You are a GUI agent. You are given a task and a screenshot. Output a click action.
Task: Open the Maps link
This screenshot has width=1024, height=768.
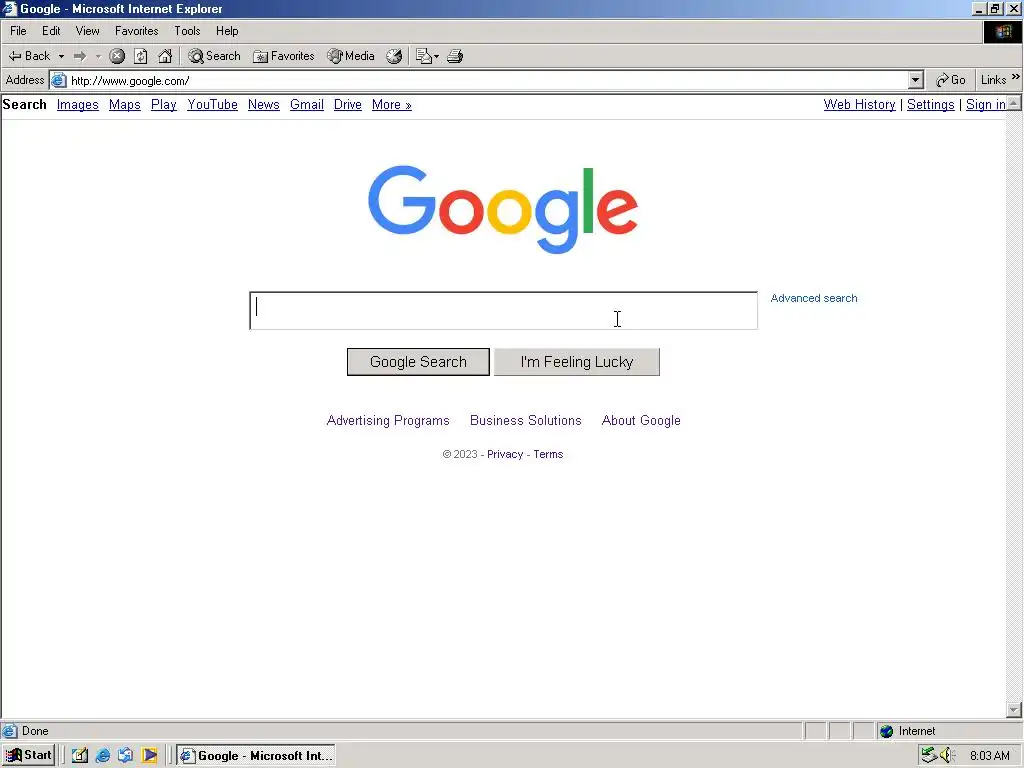point(125,104)
